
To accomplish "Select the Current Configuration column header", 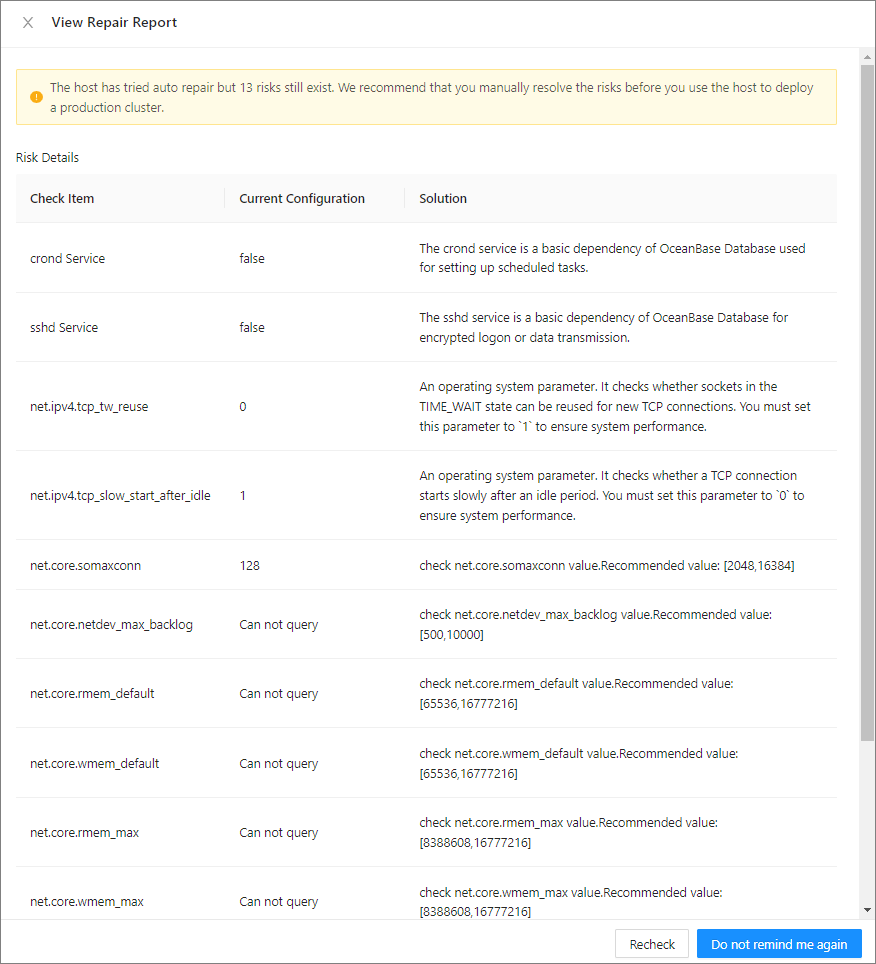I will coord(302,198).
